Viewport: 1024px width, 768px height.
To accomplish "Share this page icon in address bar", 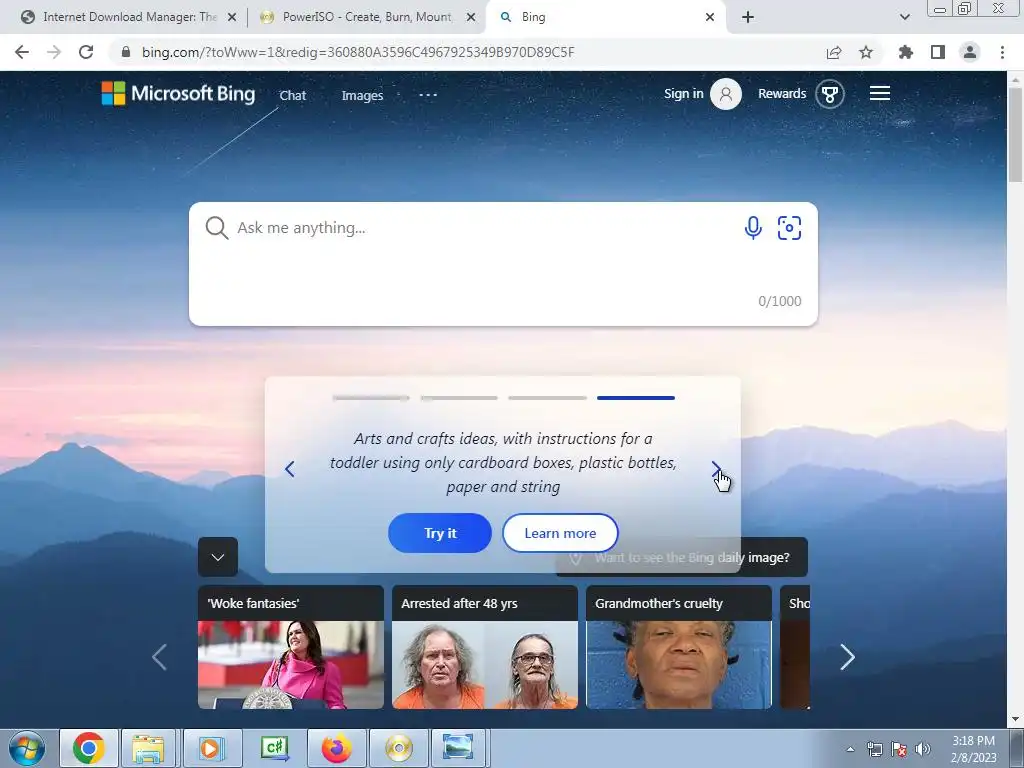I will [833, 52].
